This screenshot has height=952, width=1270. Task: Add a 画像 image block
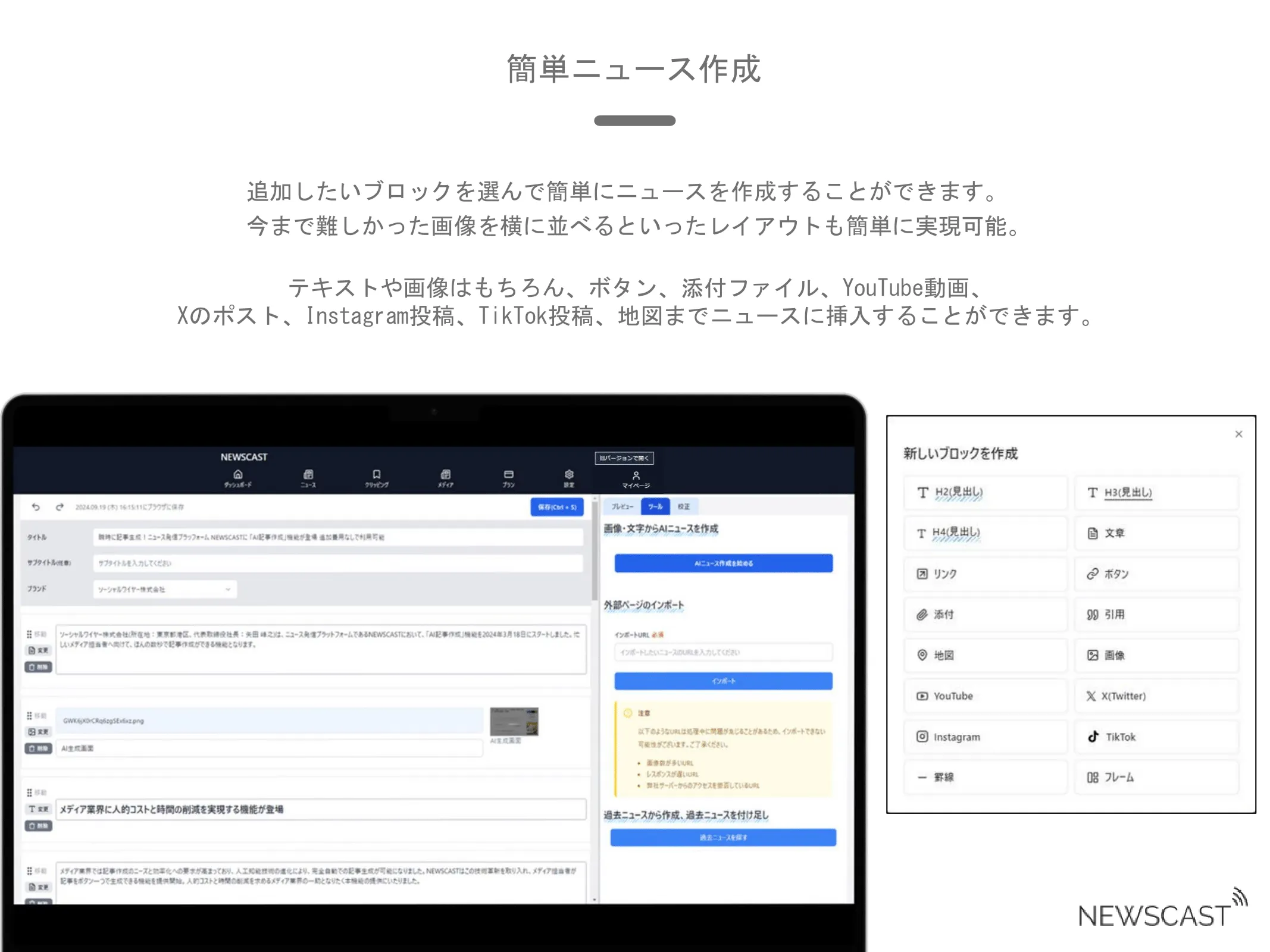[1157, 655]
